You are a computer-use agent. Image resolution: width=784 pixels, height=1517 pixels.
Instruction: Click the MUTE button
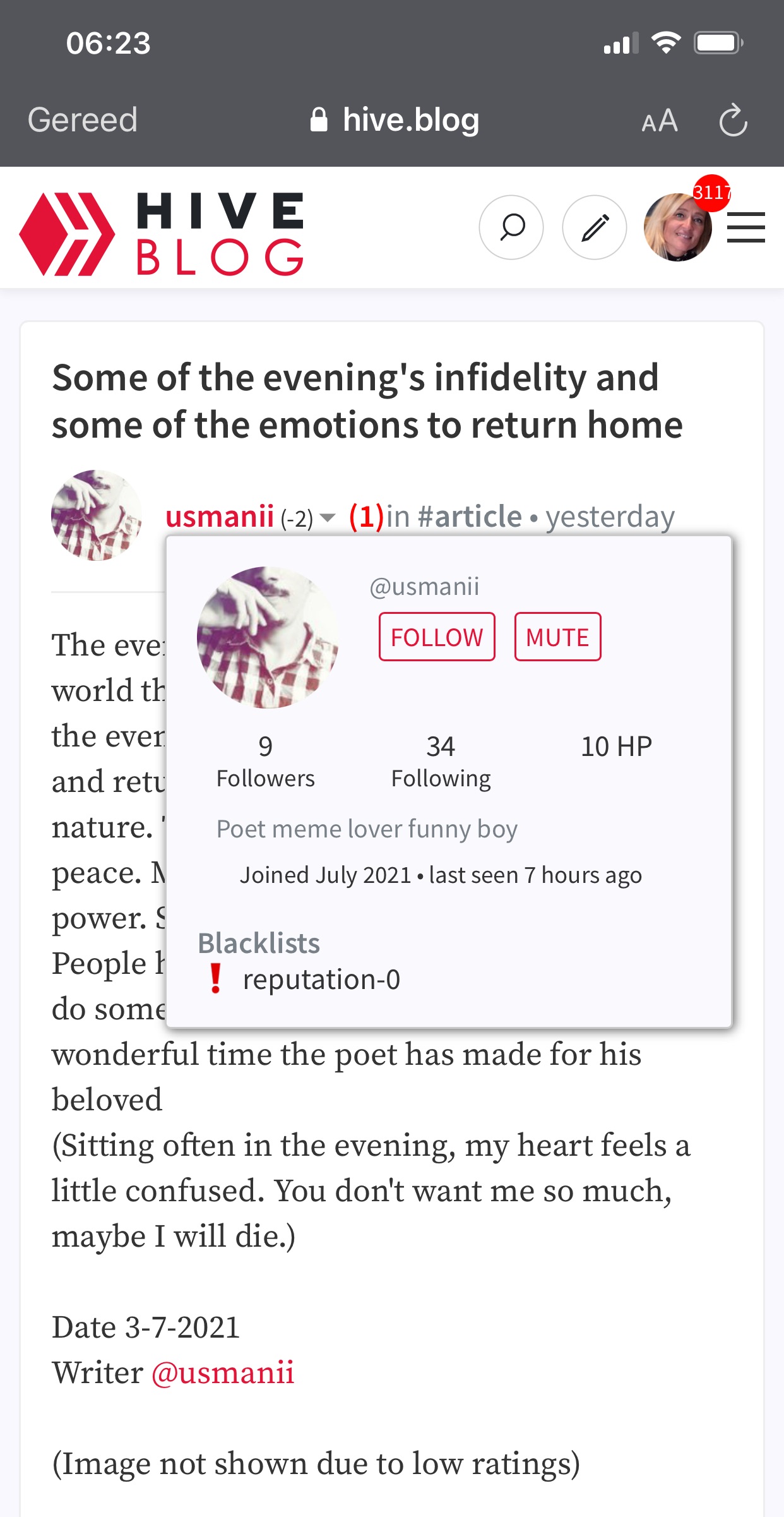557,637
